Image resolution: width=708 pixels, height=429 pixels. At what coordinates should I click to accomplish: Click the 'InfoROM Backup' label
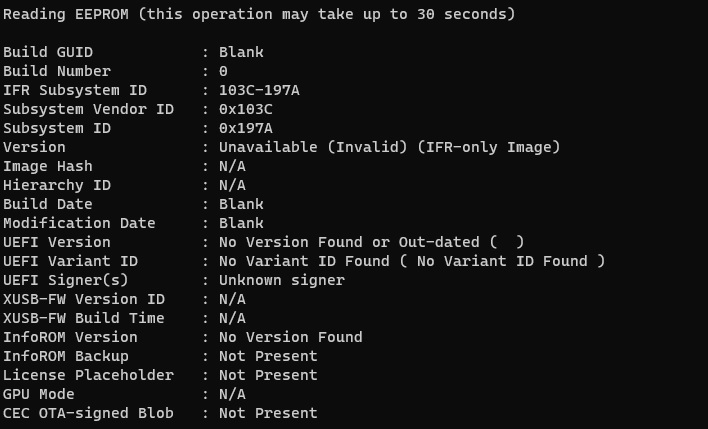pos(66,356)
